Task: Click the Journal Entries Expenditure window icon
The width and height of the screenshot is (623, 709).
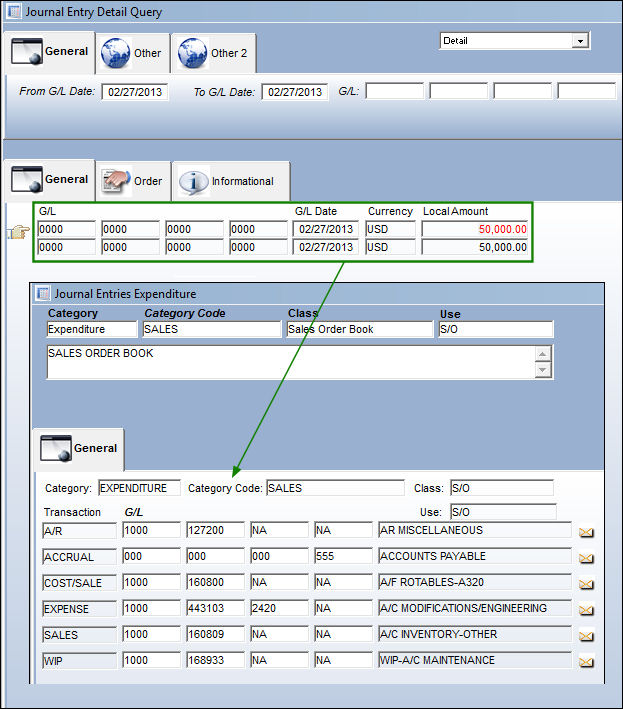Action: click(43, 293)
